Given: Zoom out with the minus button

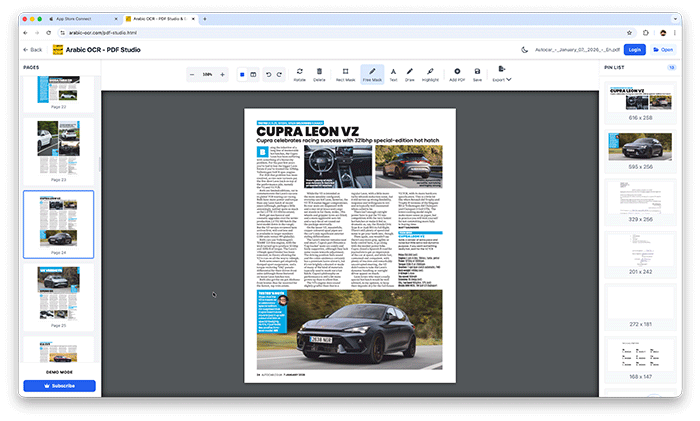Looking at the screenshot, I should tap(192, 75).
